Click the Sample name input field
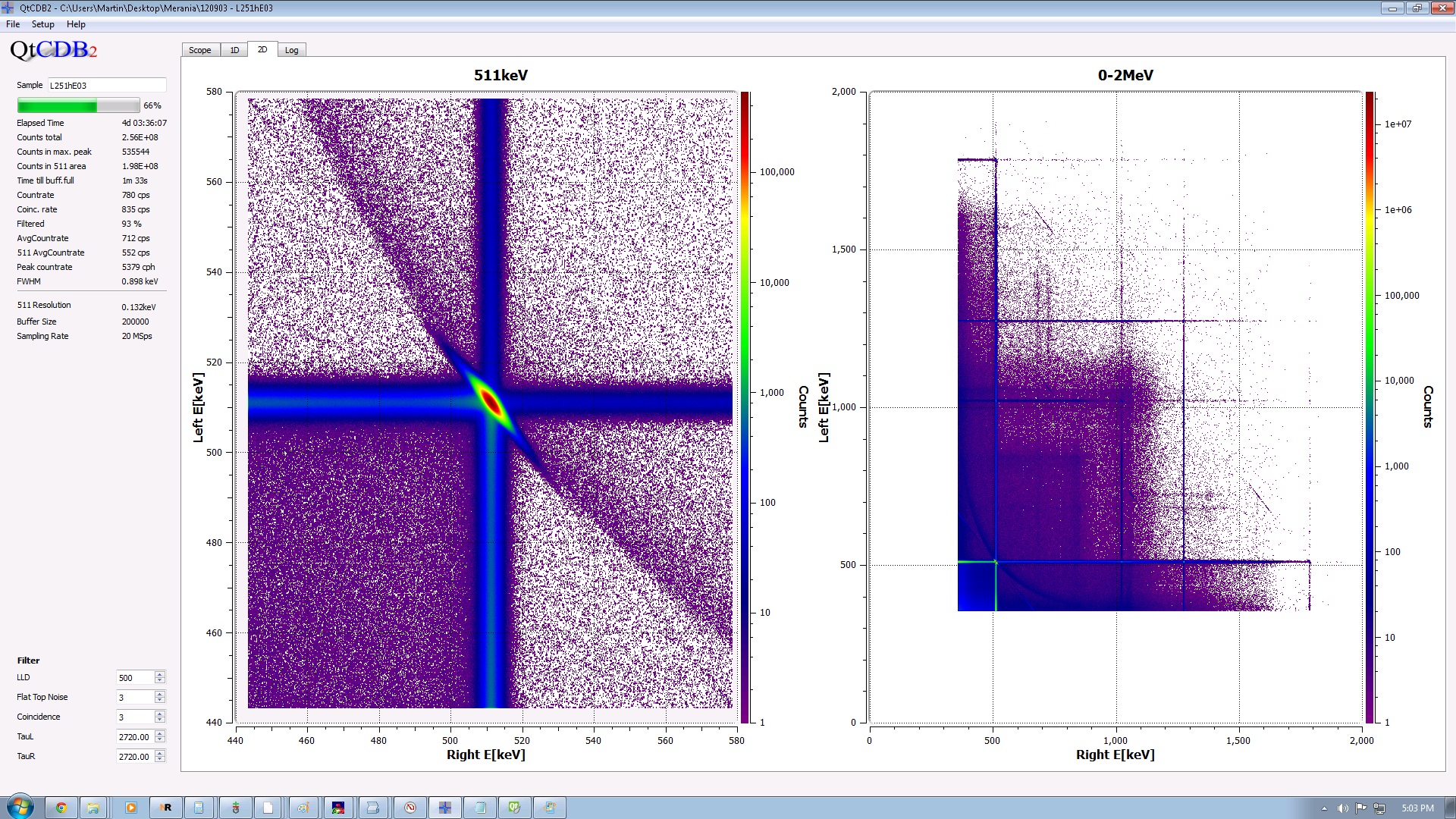The height and width of the screenshot is (819, 1456). click(107, 85)
